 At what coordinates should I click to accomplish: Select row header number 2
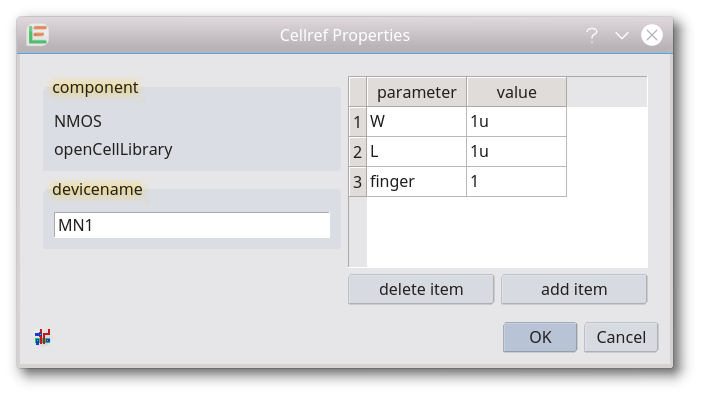point(358,151)
